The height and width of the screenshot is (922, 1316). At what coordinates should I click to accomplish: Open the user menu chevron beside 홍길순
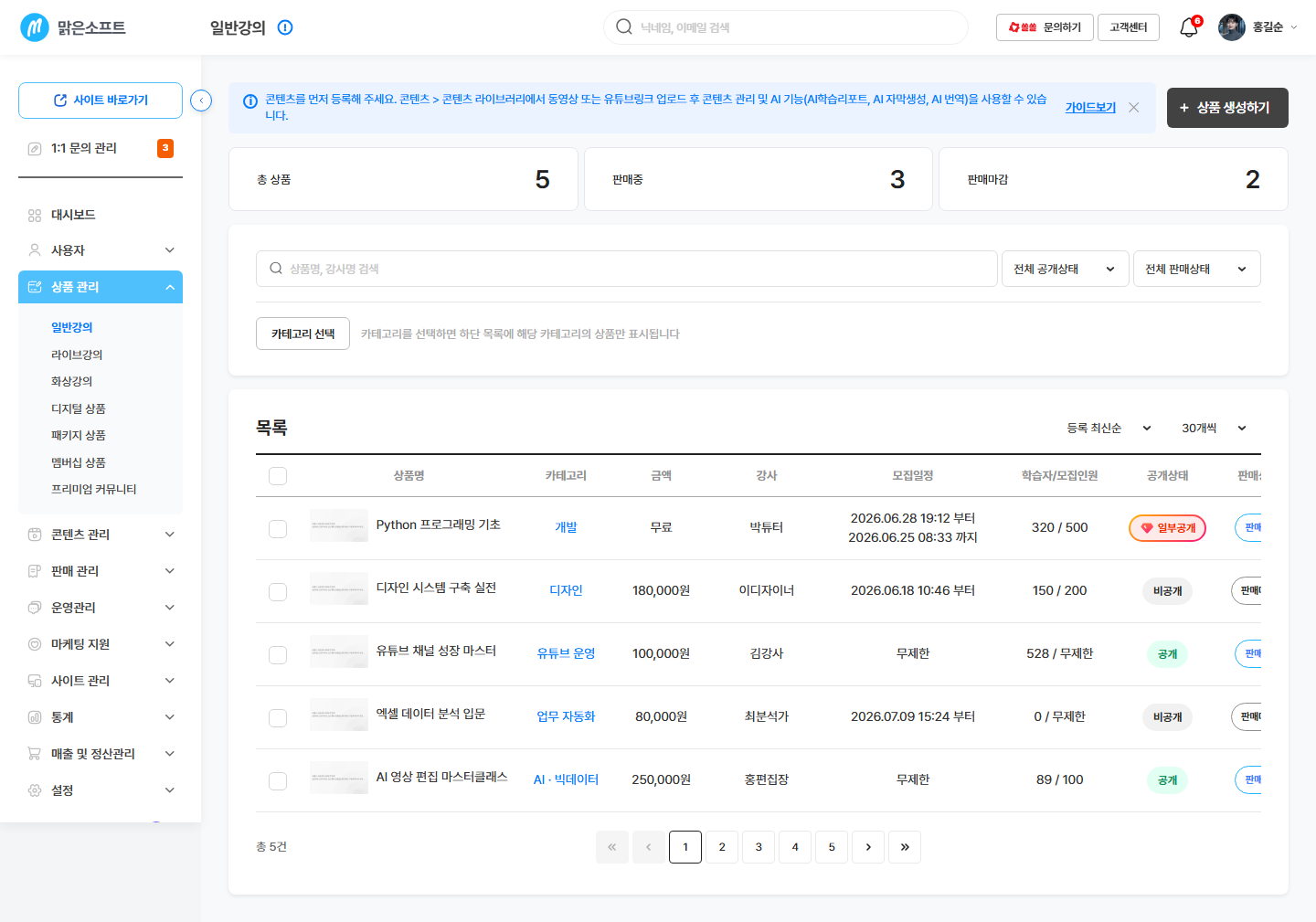tap(1293, 27)
